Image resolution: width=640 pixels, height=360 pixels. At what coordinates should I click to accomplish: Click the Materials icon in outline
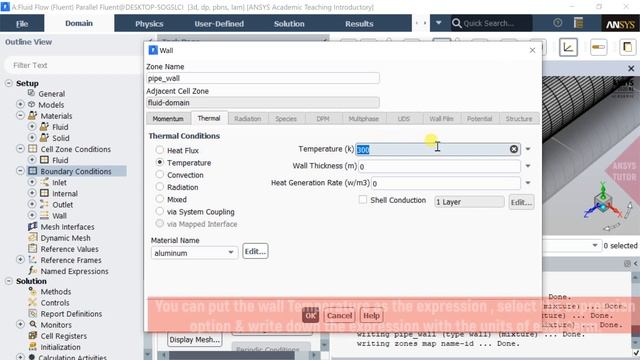click(x=32, y=116)
